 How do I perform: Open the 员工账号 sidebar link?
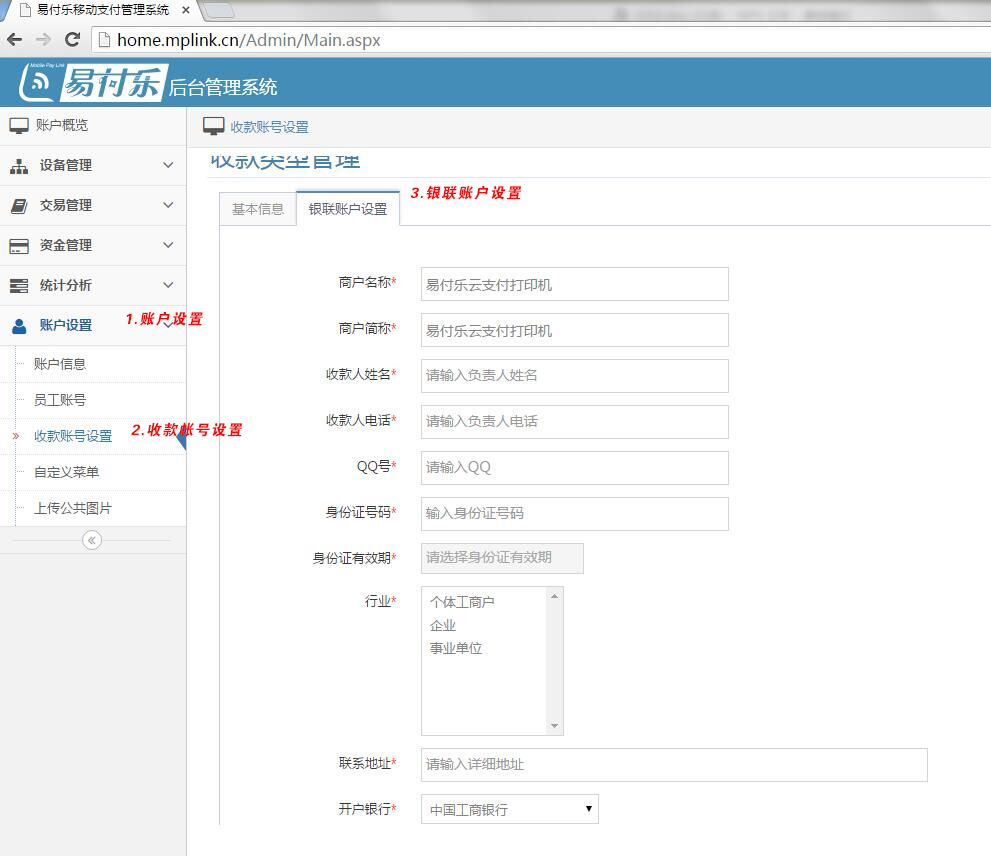pyautogui.click(x=60, y=400)
